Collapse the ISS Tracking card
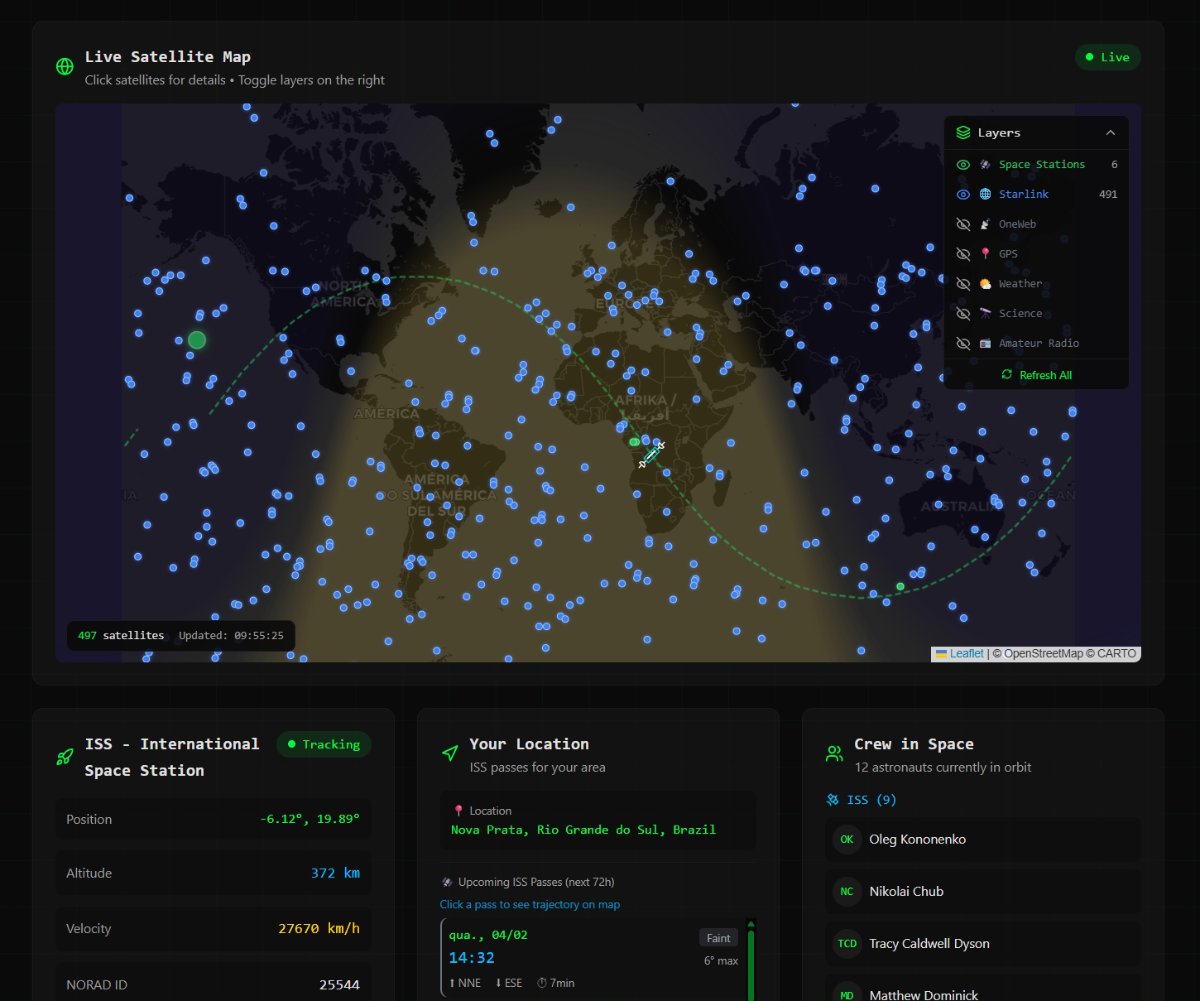The image size is (1200, 1001). (x=323, y=745)
